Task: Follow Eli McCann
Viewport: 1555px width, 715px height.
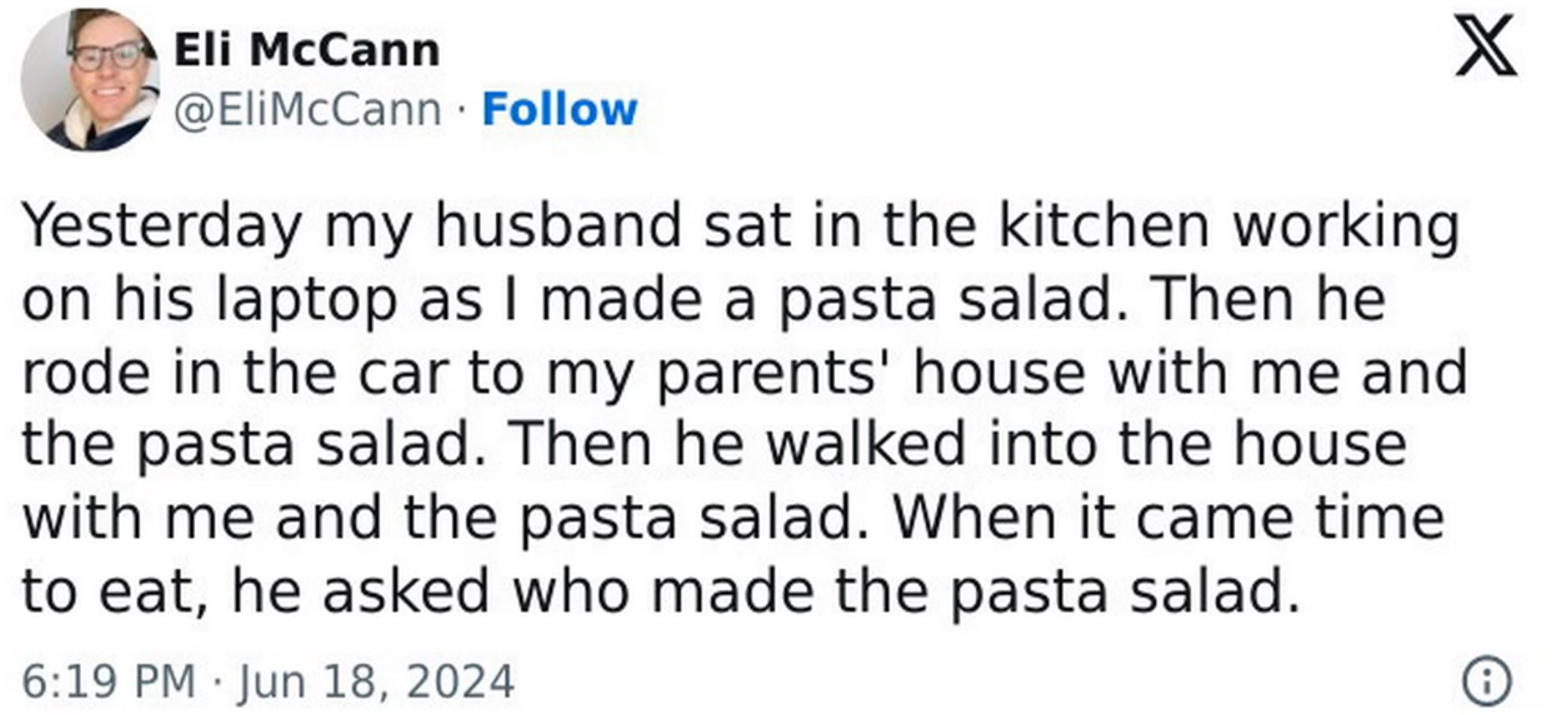Action: [x=559, y=109]
